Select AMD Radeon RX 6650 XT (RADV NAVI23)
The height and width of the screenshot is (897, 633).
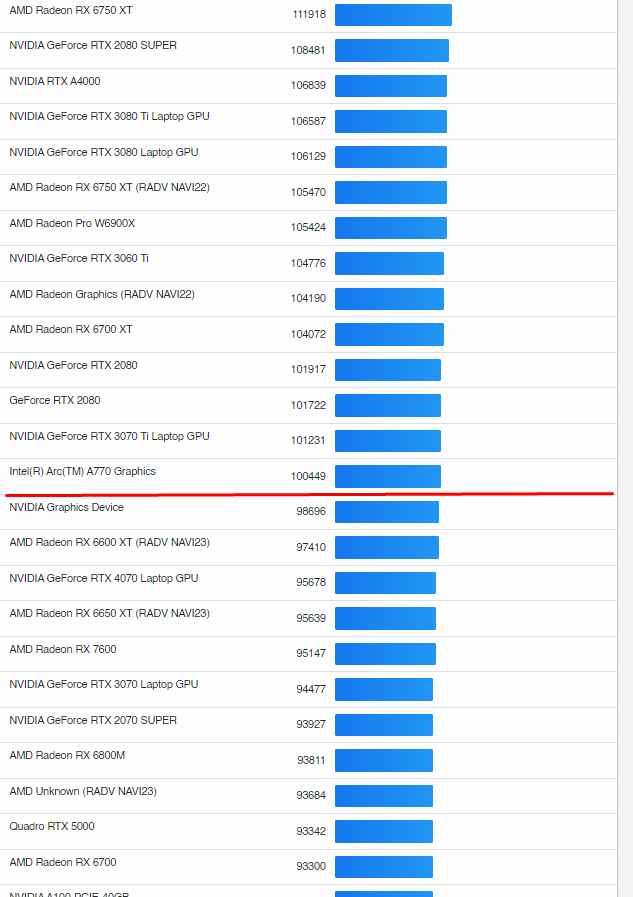point(110,613)
